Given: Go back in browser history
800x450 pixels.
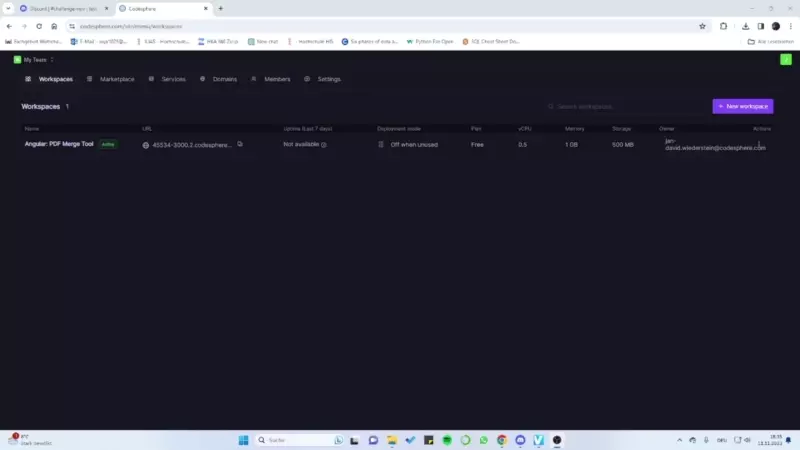Looking at the screenshot, I should coord(9,26).
